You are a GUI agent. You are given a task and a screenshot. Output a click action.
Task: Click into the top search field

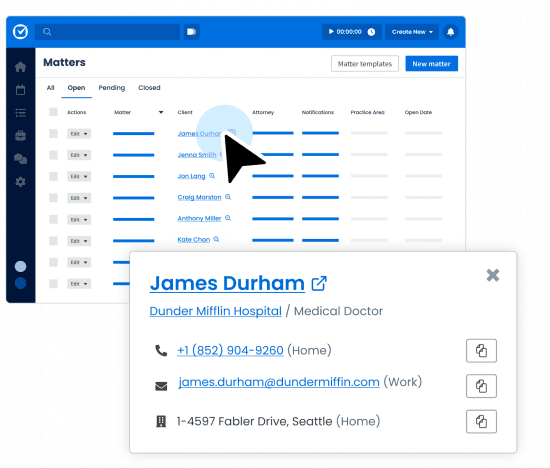coord(107,32)
